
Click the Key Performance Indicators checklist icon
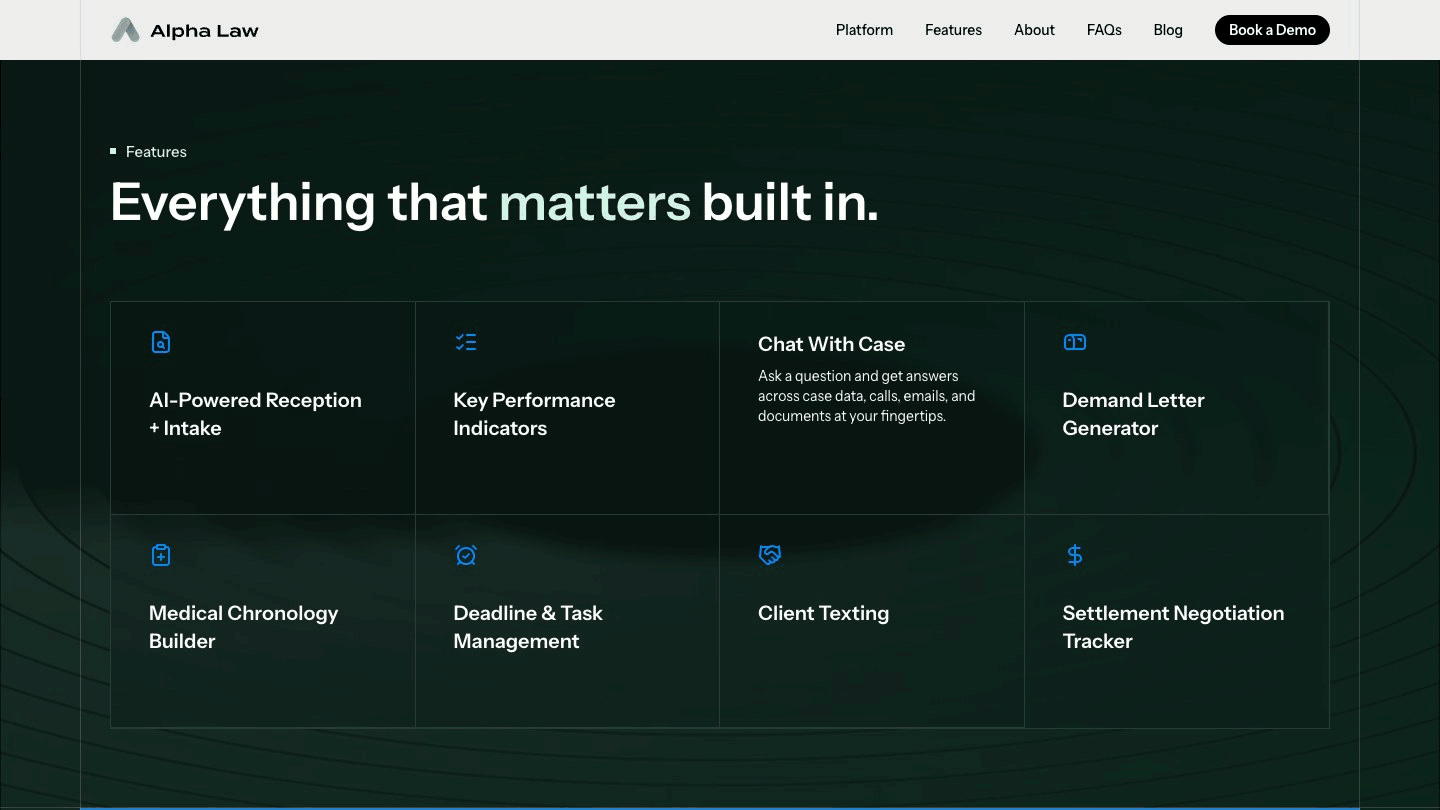(x=466, y=342)
